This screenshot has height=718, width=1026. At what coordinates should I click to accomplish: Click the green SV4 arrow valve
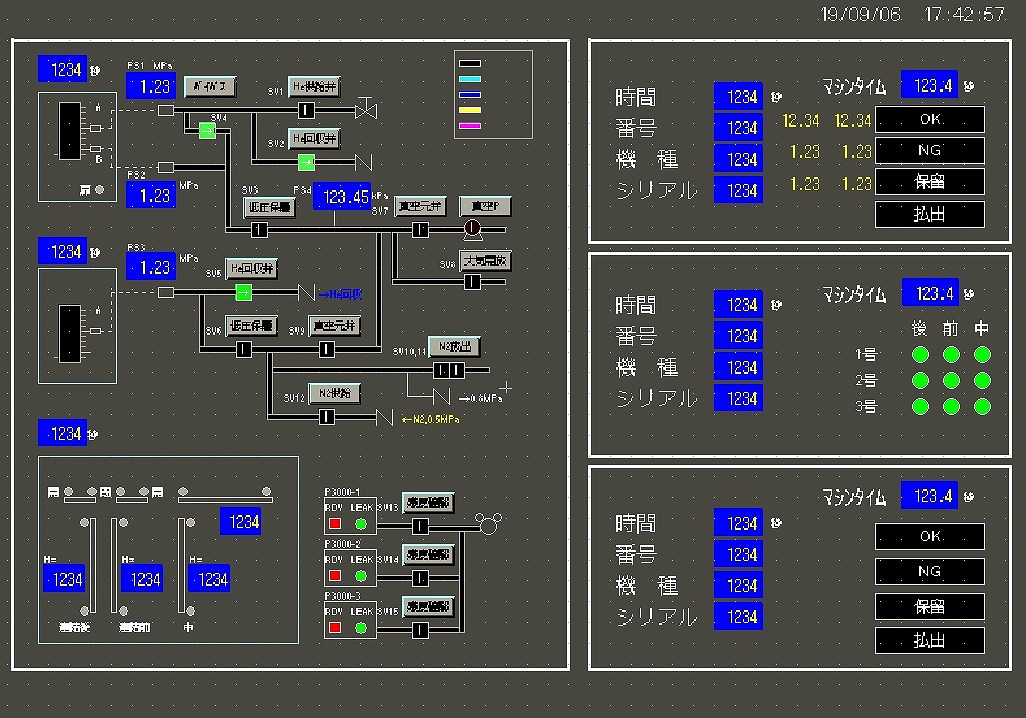(x=207, y=131)
